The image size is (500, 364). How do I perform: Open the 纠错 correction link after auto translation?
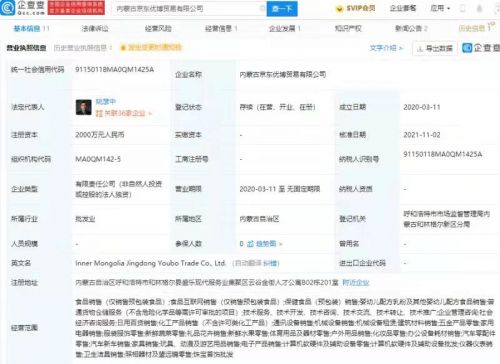coord(271,263)
